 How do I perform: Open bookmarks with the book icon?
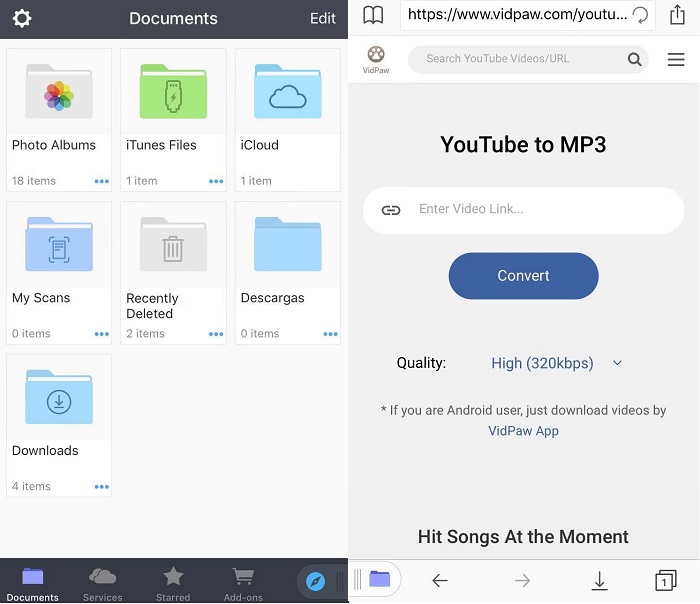coord(373,16)
